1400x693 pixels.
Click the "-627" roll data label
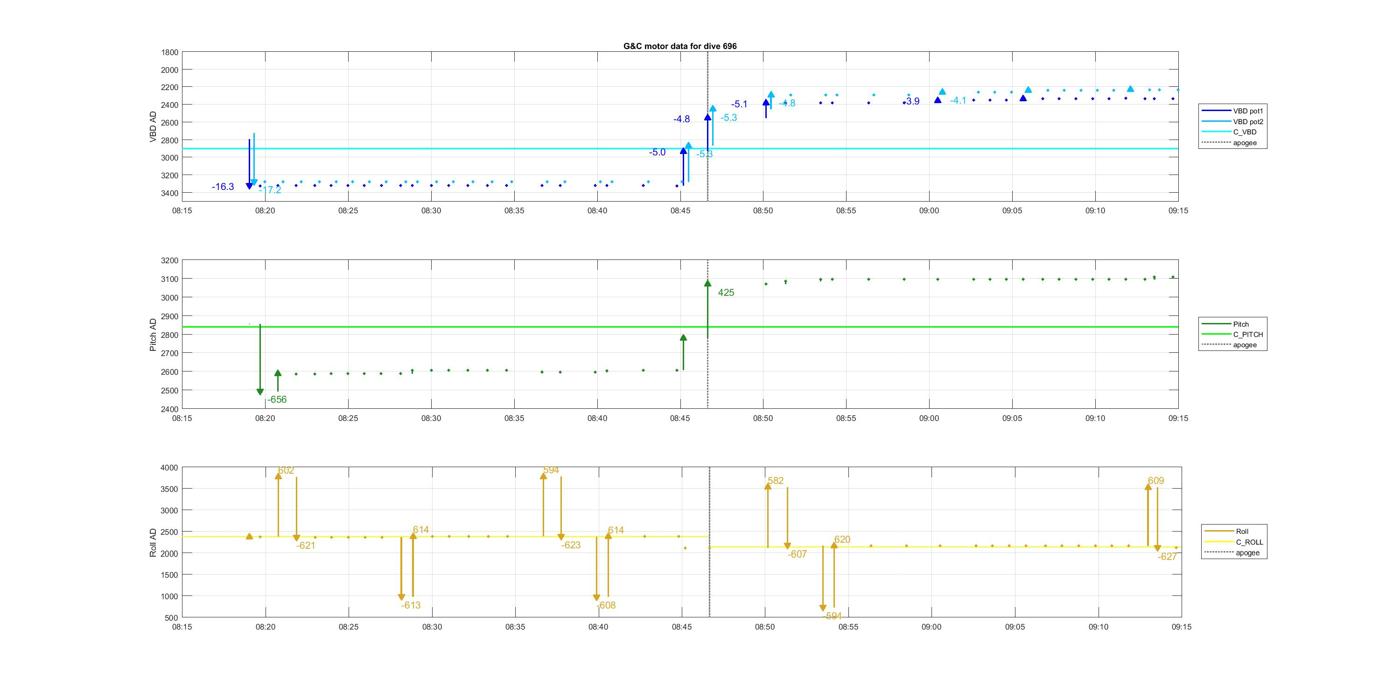(1167, 557)
